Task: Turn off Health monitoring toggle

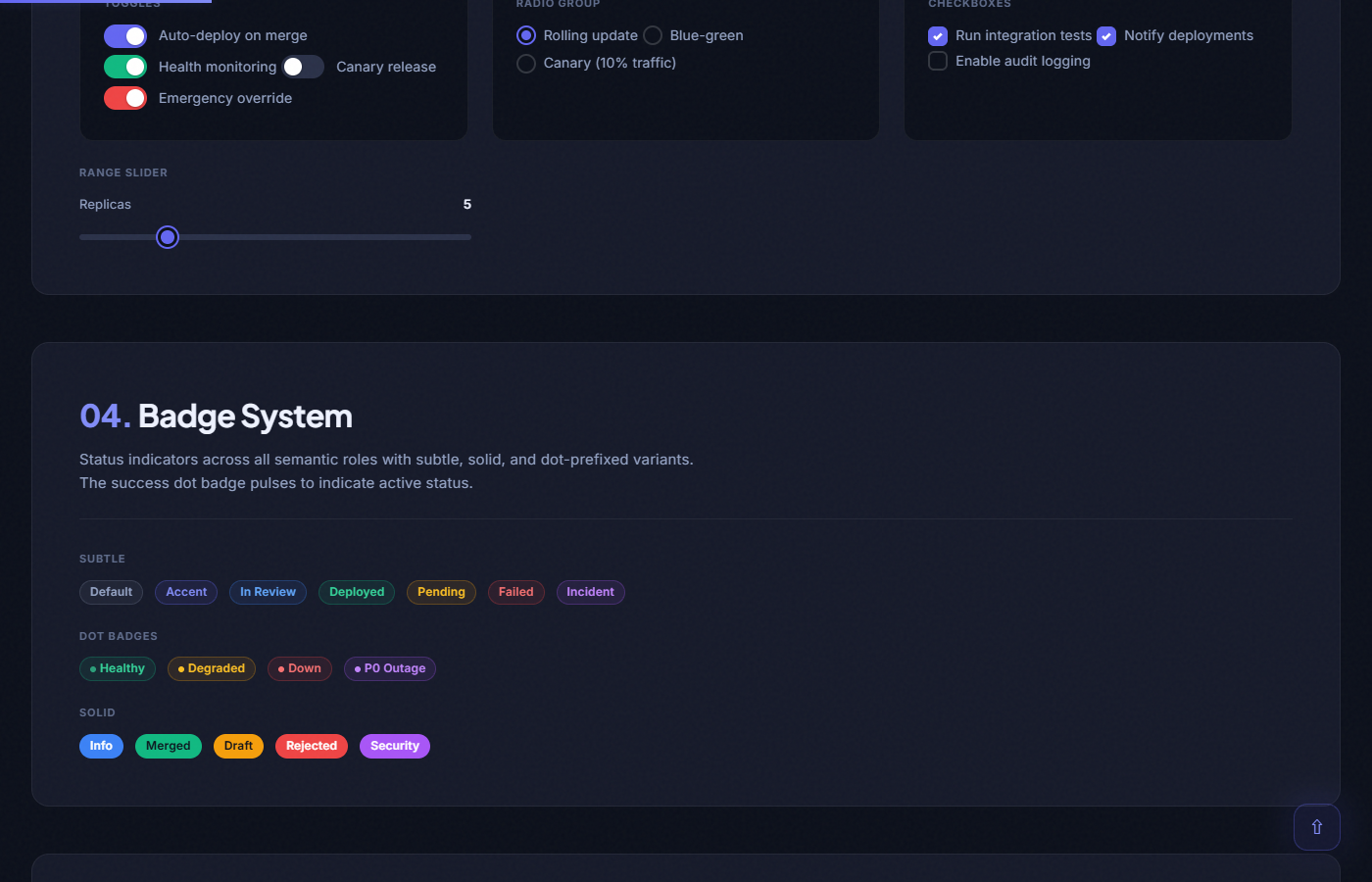Action: 125,67
